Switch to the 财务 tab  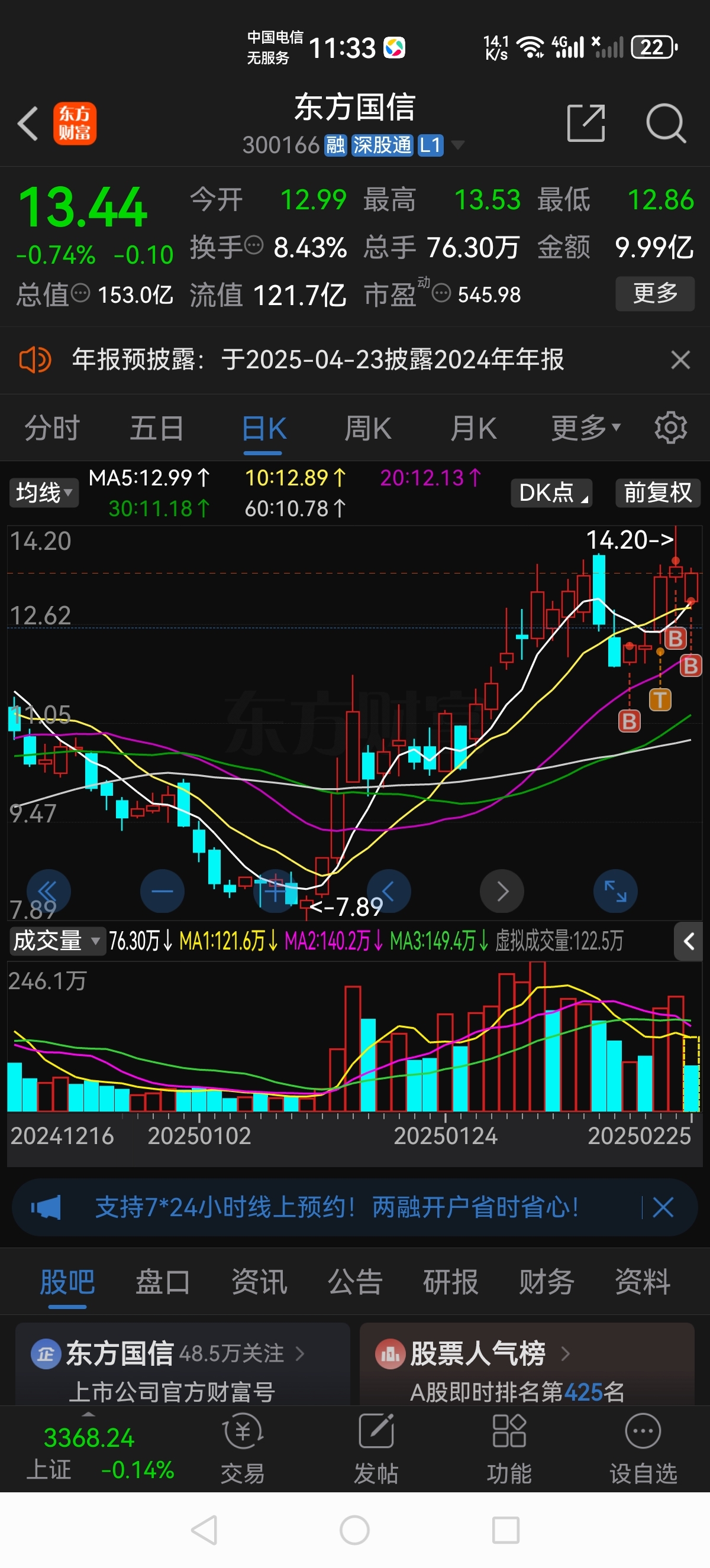547,1282
